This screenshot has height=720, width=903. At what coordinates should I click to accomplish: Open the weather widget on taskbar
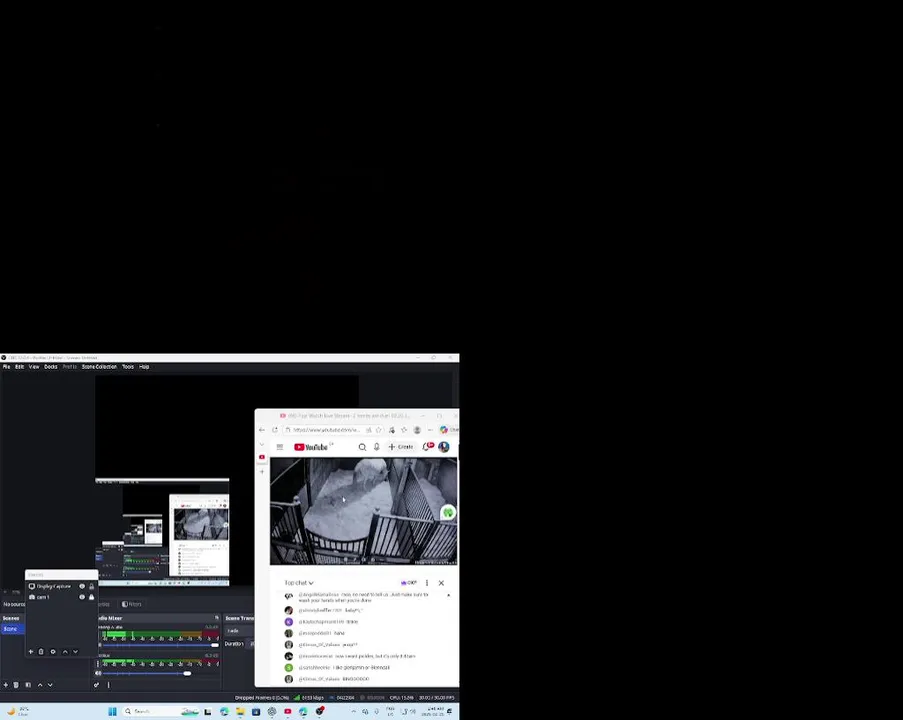pos(17,712)
